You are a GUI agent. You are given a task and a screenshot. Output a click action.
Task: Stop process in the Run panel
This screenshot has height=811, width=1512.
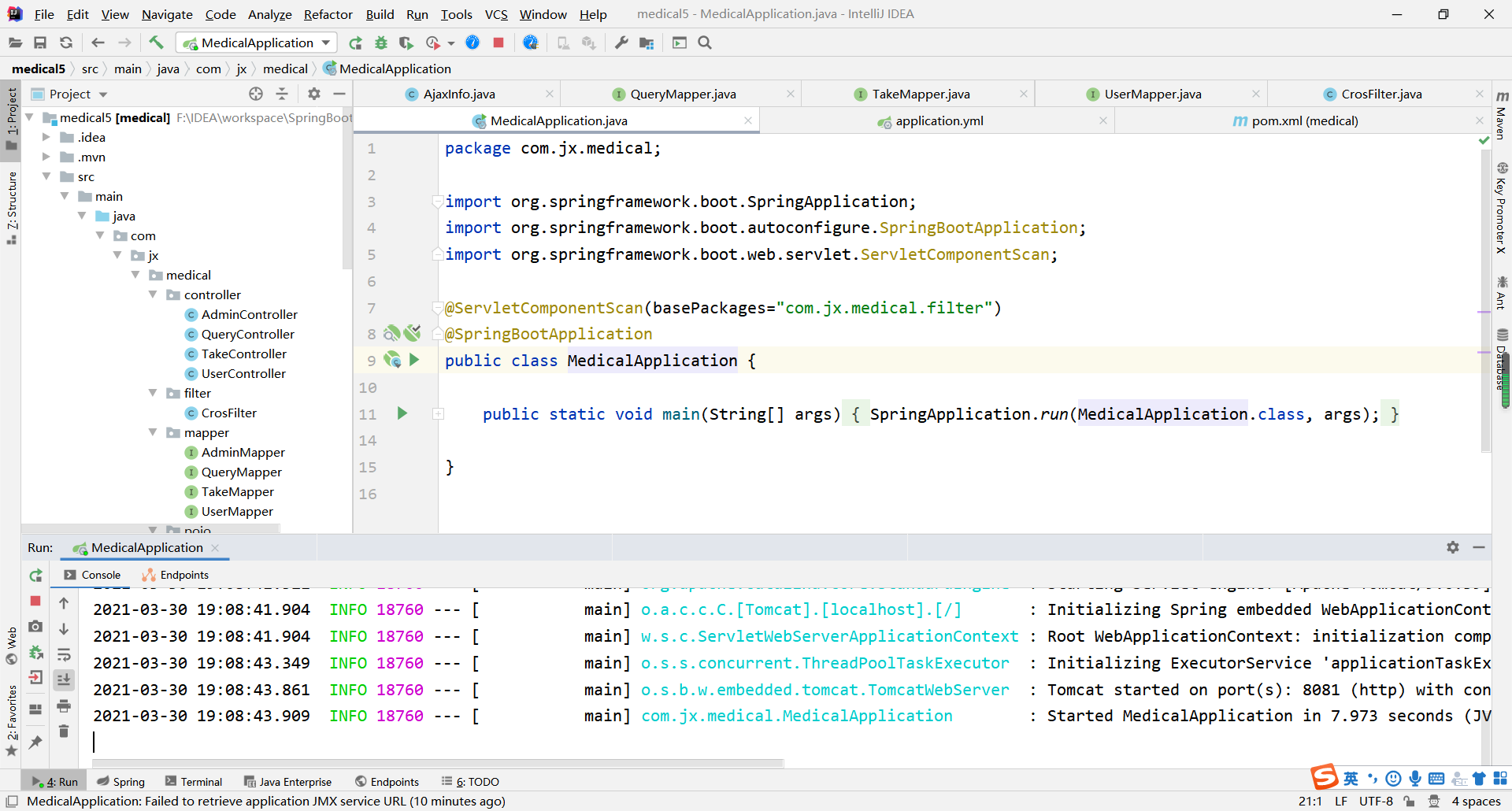(35, 601)
